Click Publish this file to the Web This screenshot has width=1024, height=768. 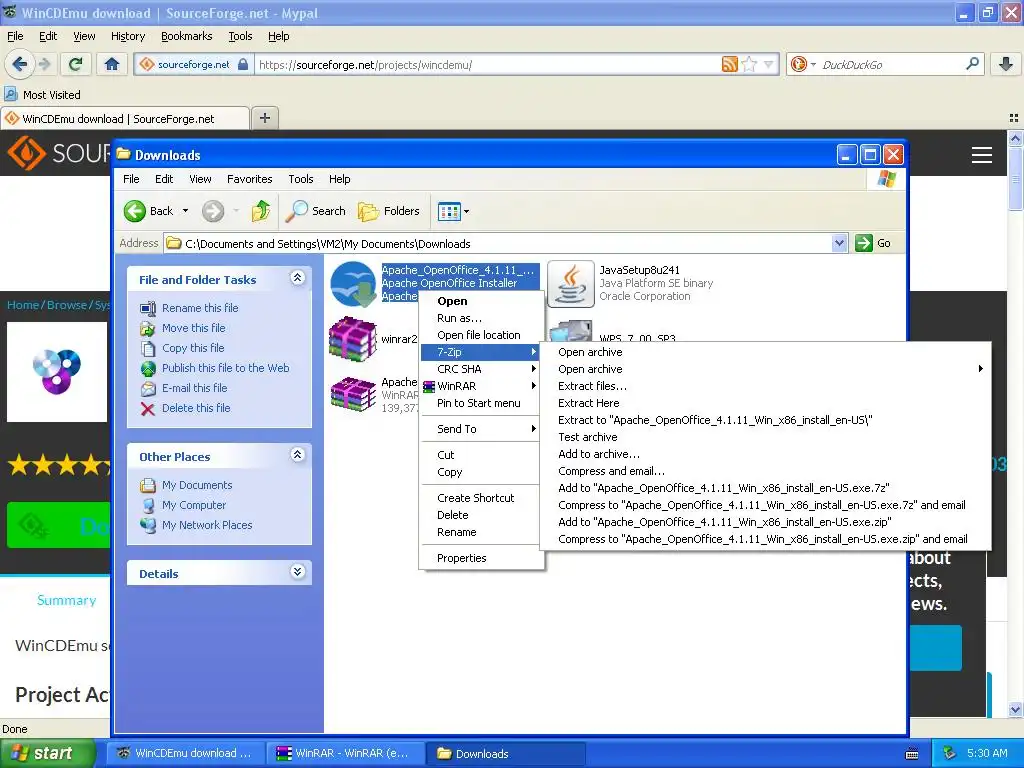pyautogui.click(x=225, y=368)
